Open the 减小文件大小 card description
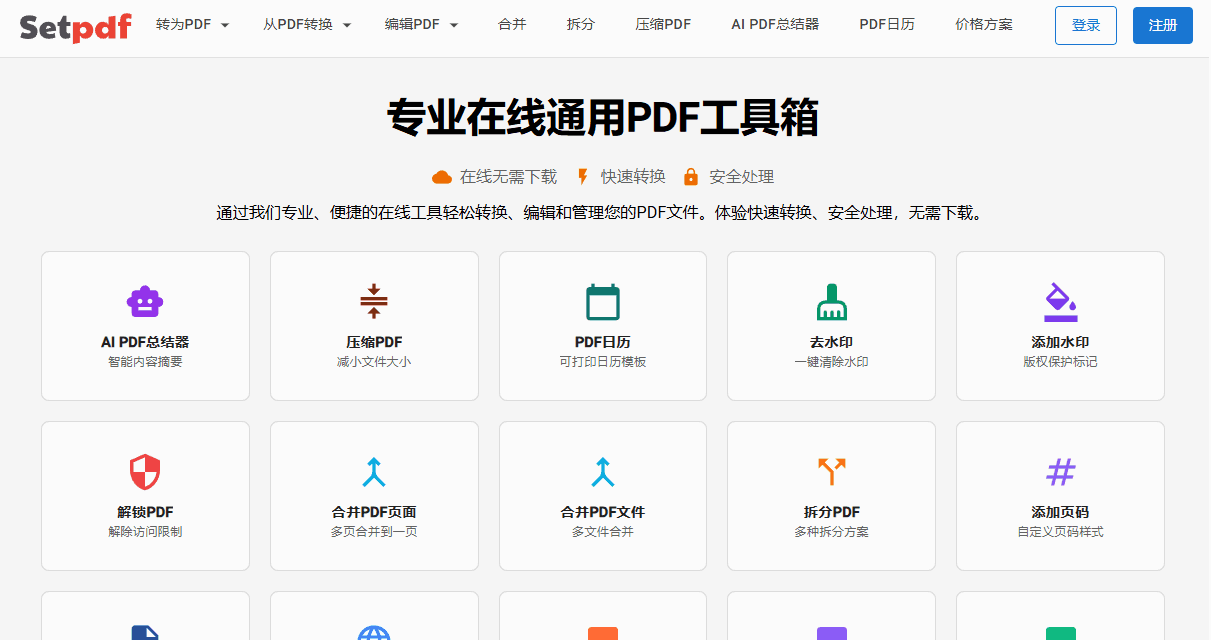Screen dimensions: 1211x640 374,362
